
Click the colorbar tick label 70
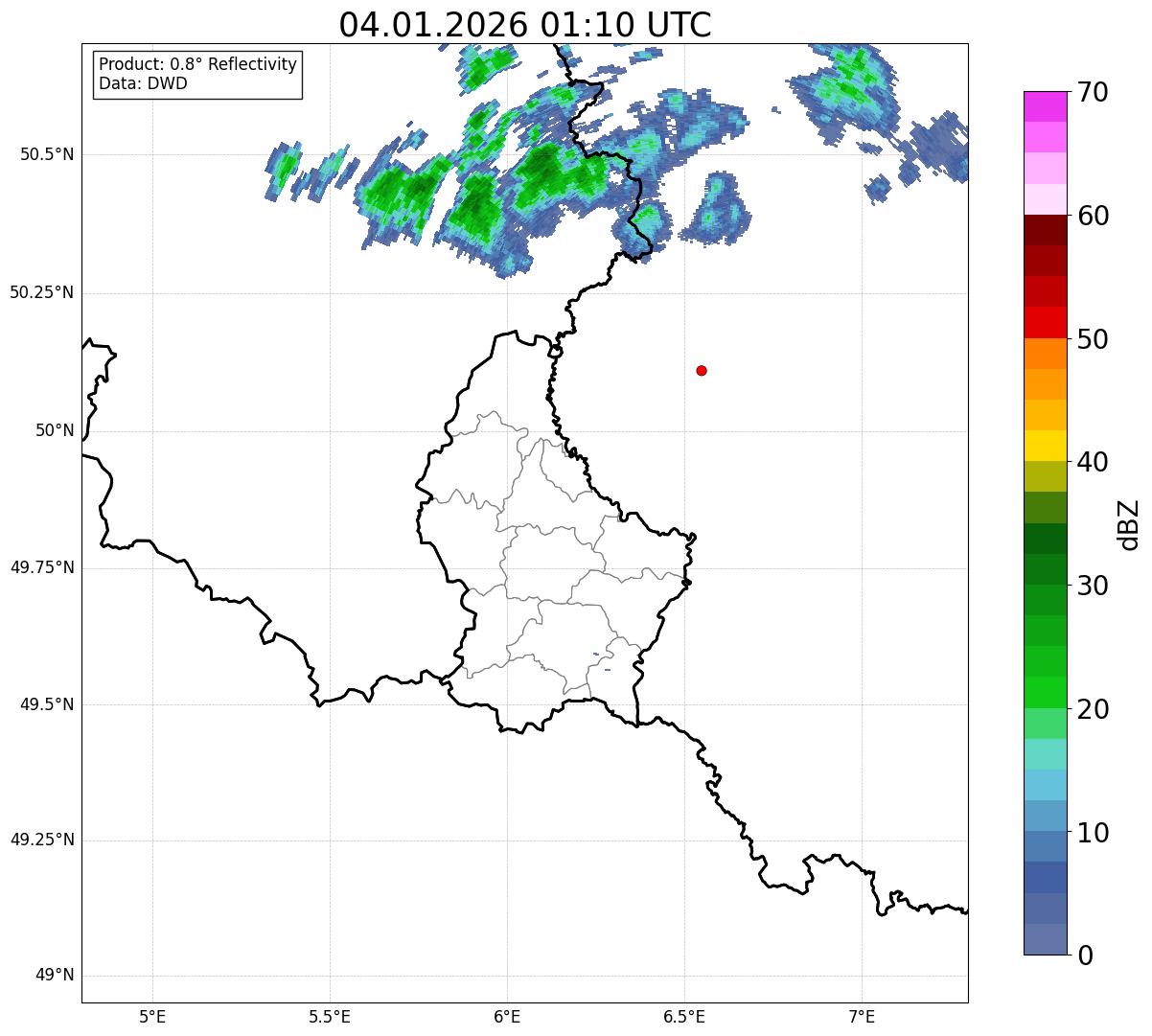click(1093, 92)
